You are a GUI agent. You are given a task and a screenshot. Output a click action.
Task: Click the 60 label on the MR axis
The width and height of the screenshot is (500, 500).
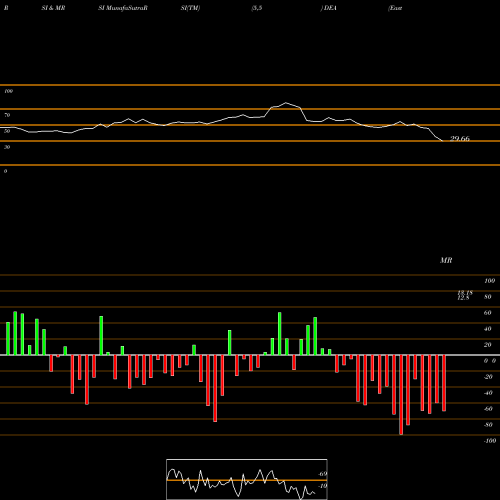click(487, 313)
